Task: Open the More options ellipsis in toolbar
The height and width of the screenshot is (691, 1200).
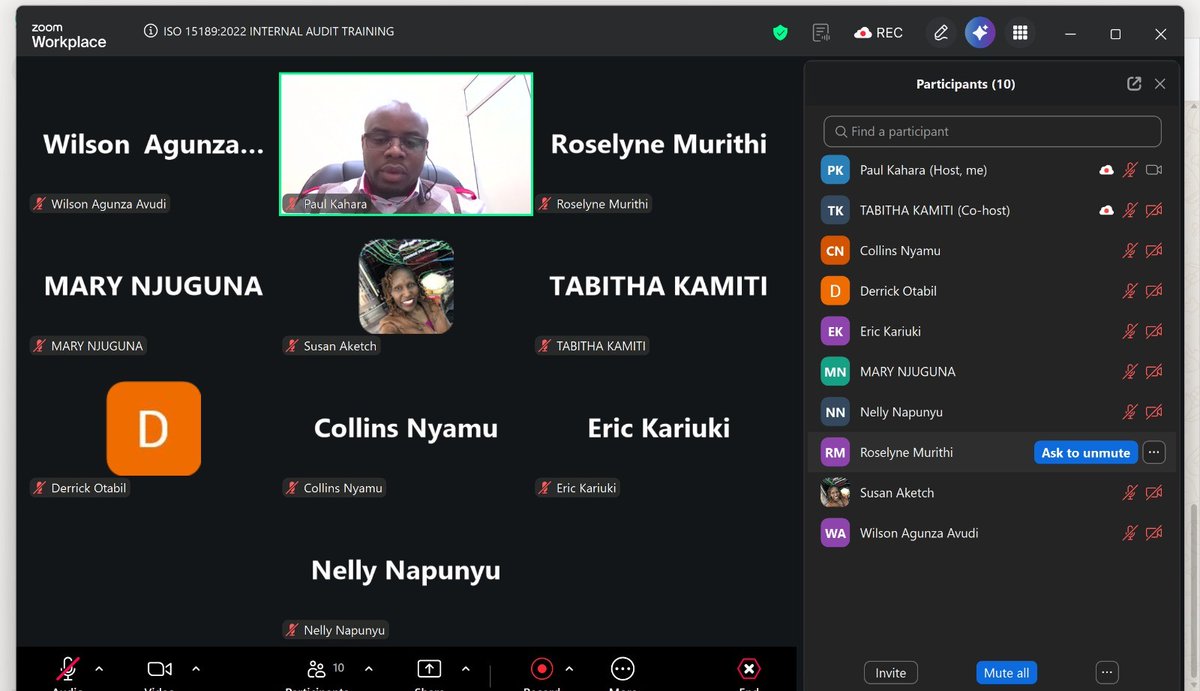Action: click(622, 669)
